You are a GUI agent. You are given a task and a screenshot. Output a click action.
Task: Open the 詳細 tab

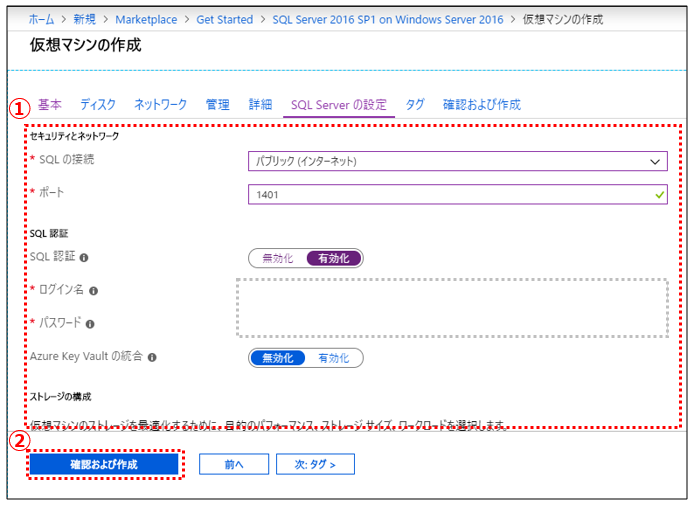tap(260, 104)
